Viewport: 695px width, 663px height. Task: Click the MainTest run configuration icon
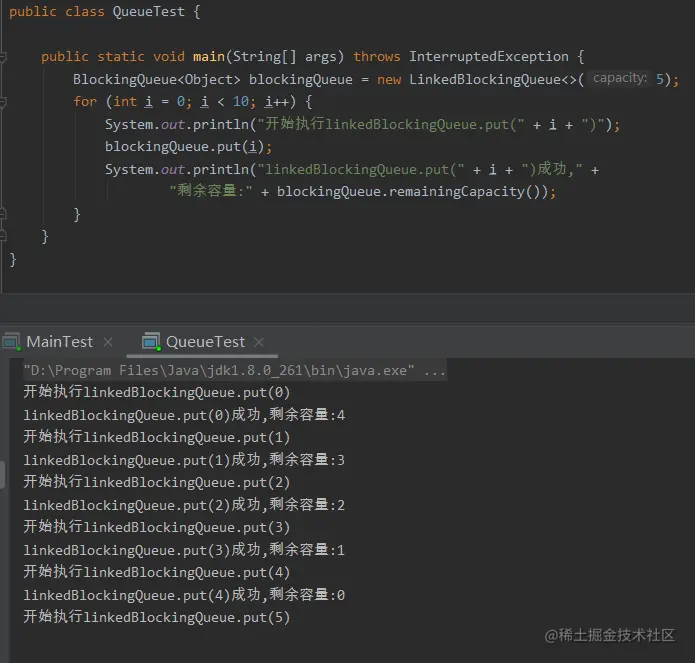(12, 342)
